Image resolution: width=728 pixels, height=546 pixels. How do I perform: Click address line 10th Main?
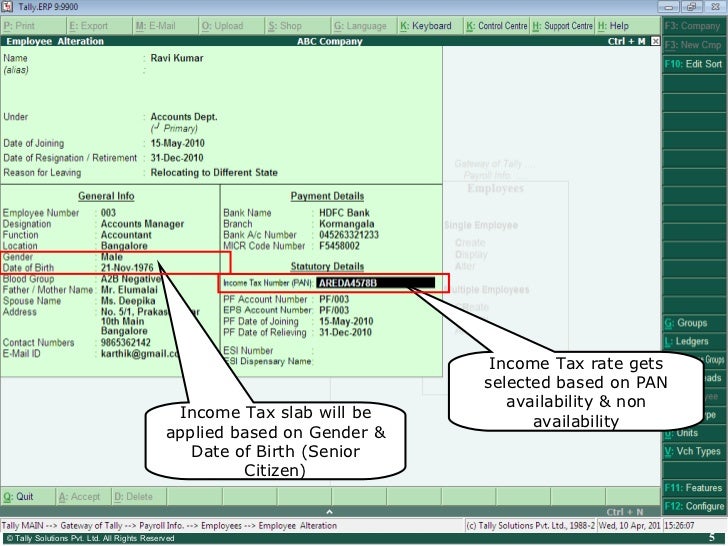point(123,321)
